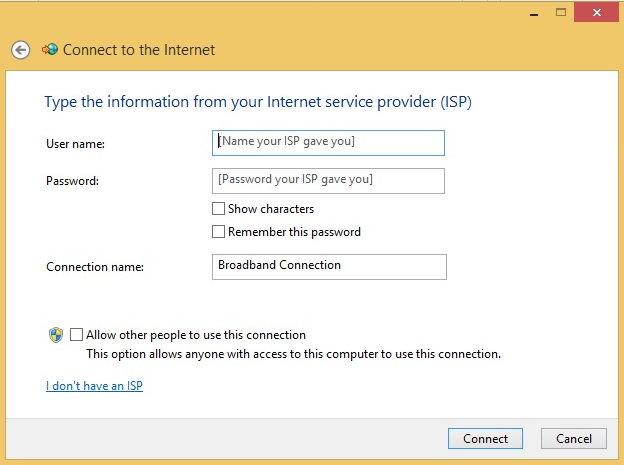Viewport: 624px width, 465px height.
Task: Maximize the Connect to the Internet window
Action: coord(561,12)
